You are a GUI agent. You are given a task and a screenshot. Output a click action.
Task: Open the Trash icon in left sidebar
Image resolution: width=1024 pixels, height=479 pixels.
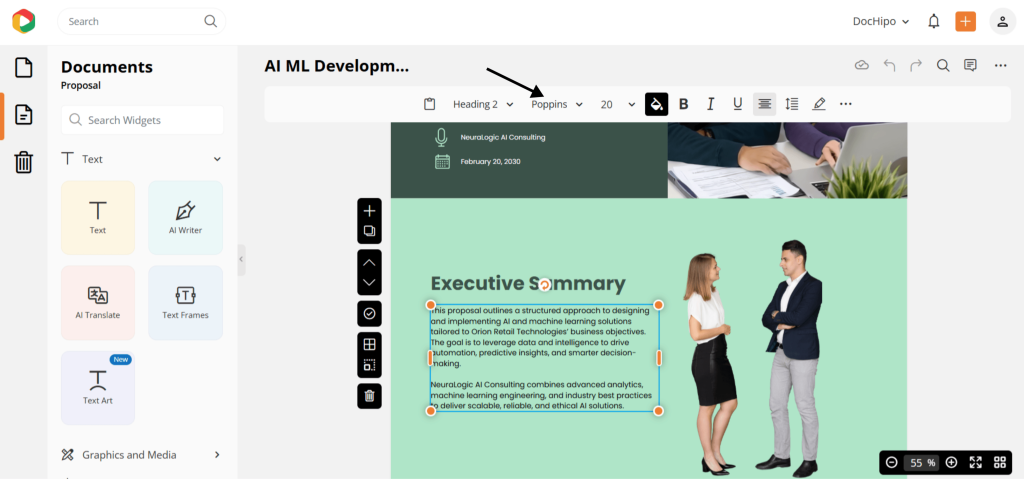24,161
